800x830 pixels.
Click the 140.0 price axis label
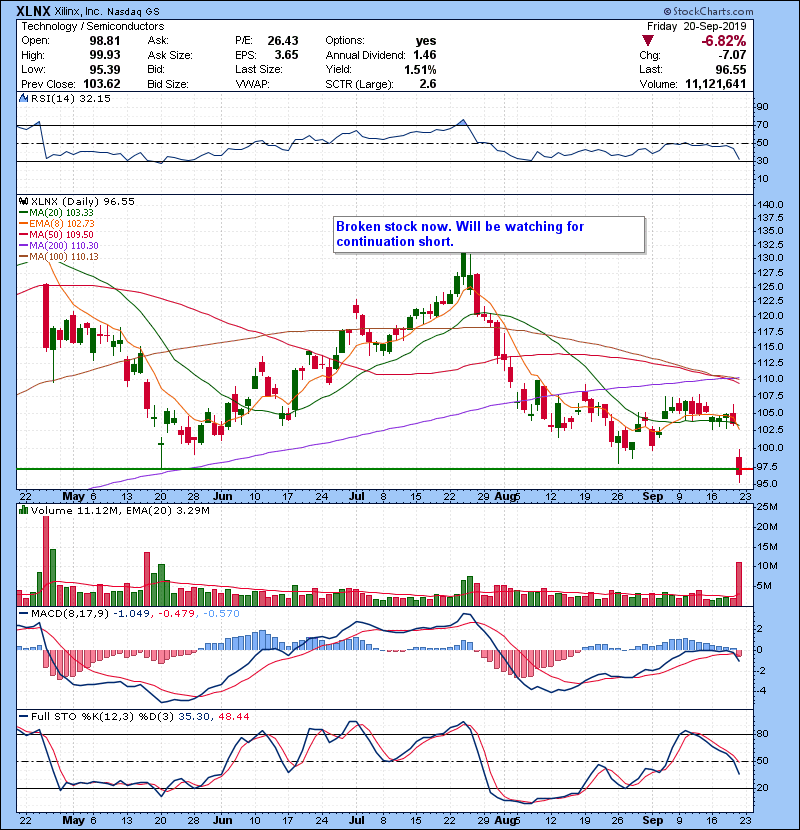tap(770, 204)
